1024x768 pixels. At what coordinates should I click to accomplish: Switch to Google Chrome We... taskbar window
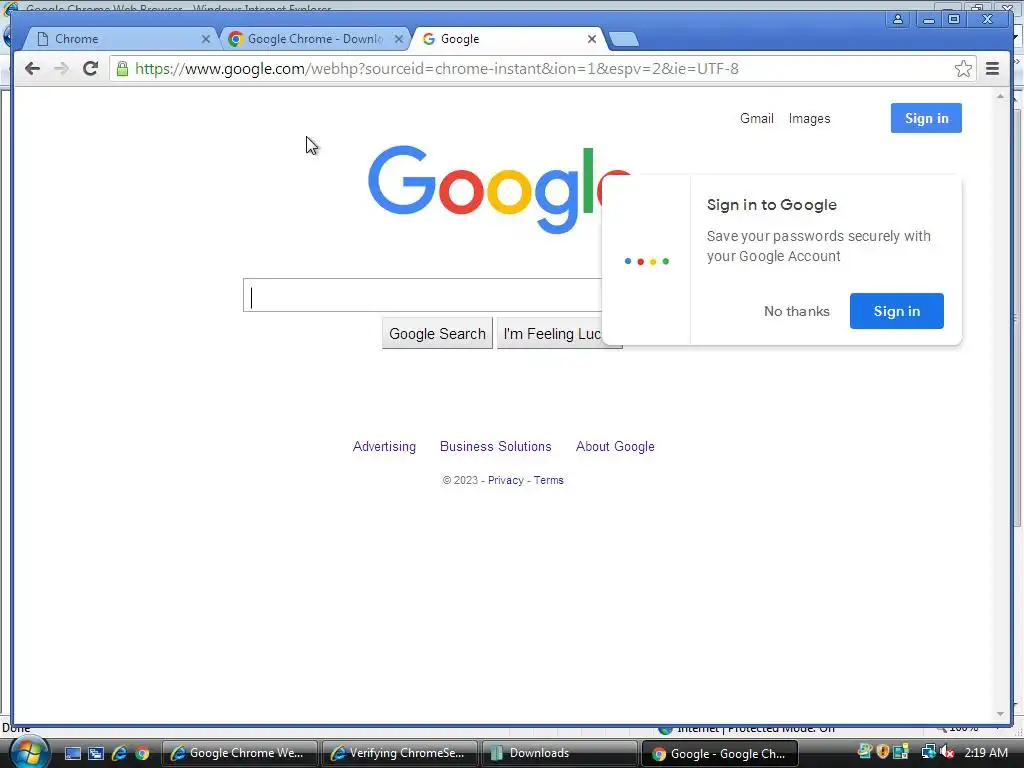point(240,753)
